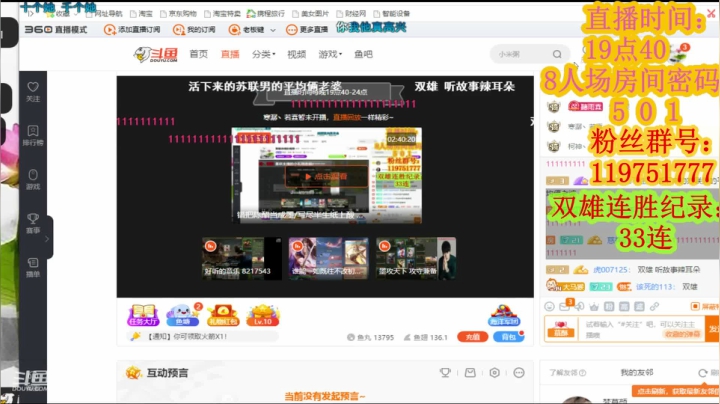The width and height of the screenshot is (720, 404).
Task: Click the 老板键 toolbar button
Action: point(247,29)
